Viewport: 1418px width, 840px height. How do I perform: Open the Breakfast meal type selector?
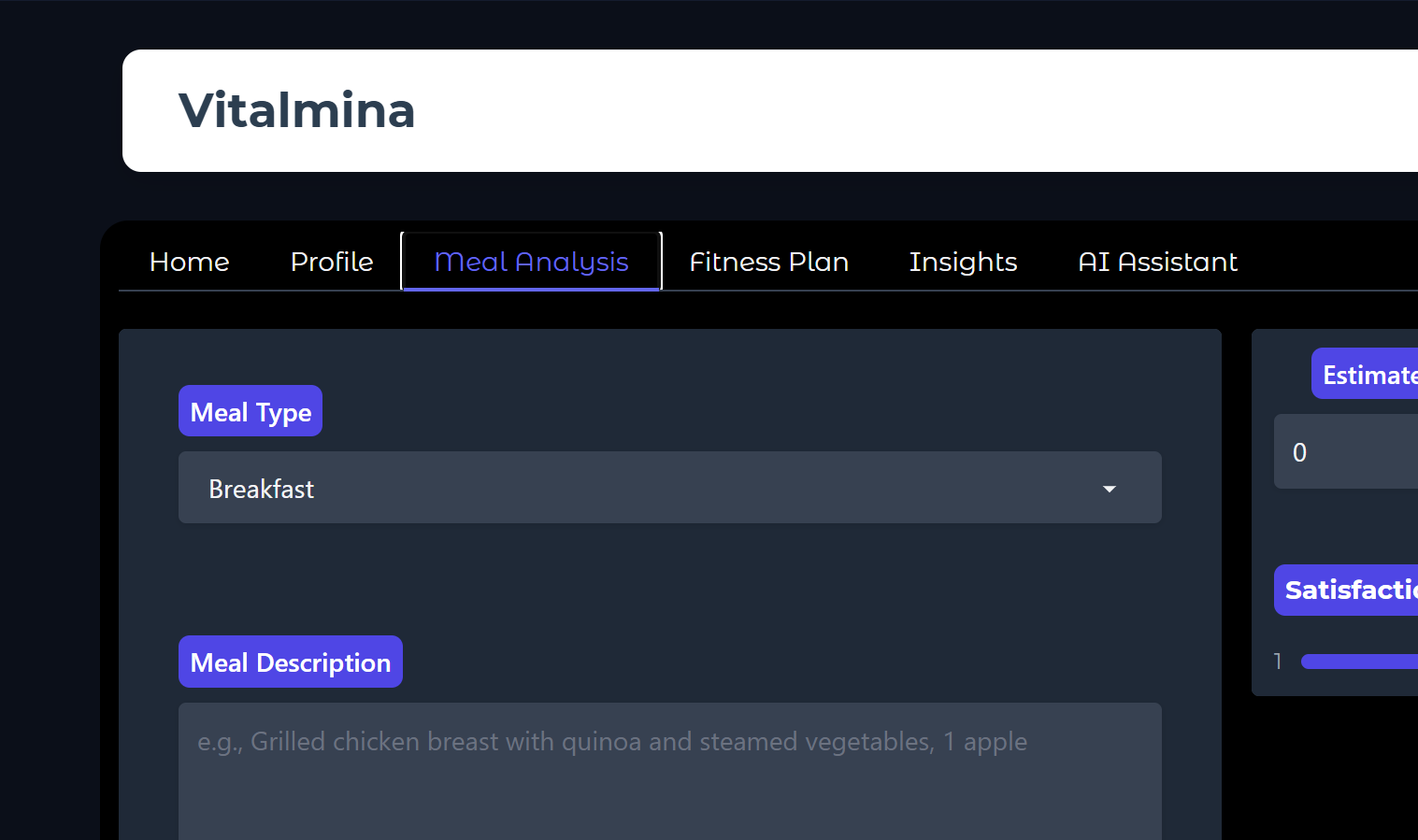tap(670, 488)
